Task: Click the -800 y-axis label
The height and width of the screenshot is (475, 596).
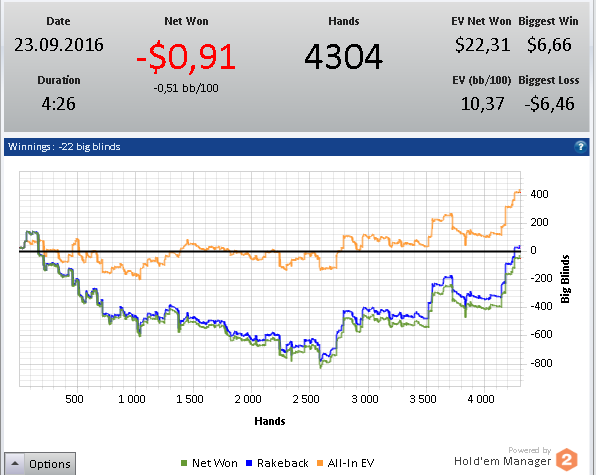Action: tap(541, 363)
